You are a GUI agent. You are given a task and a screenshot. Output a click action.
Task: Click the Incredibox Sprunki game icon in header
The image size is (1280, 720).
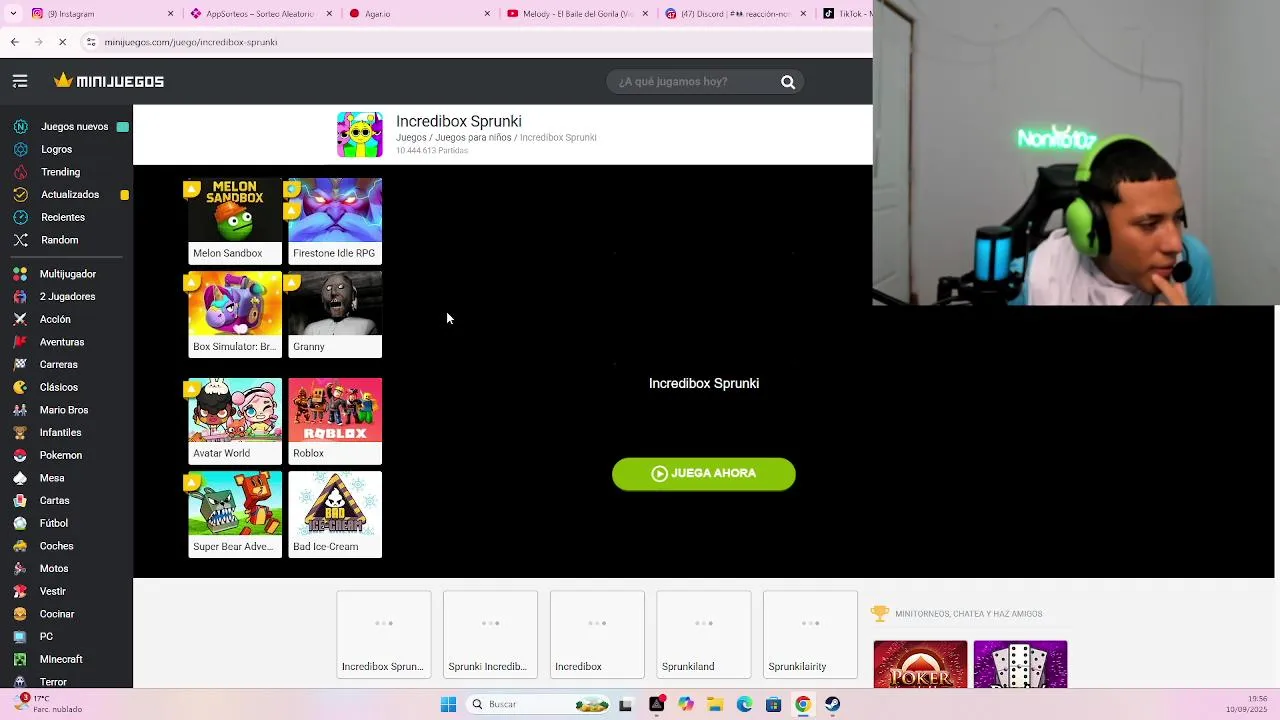[359, 134]
